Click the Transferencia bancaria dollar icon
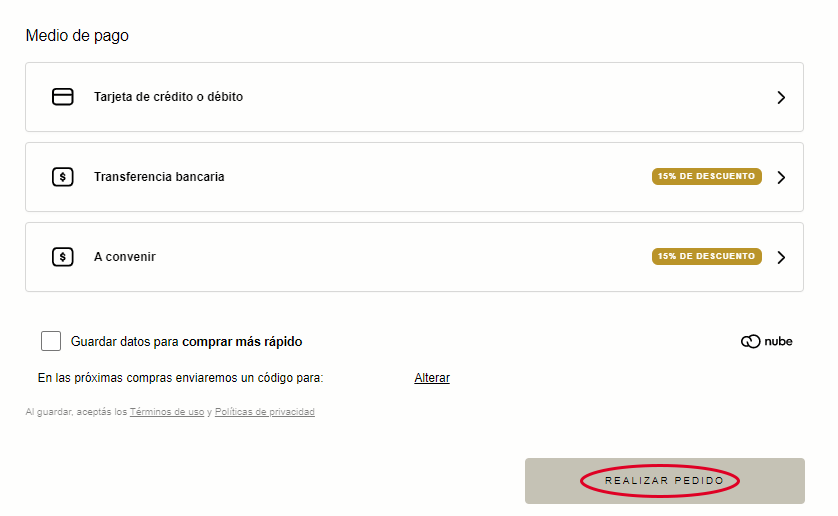Image resolution: width=838 pixels, height=516 pixels. (63, 177)
